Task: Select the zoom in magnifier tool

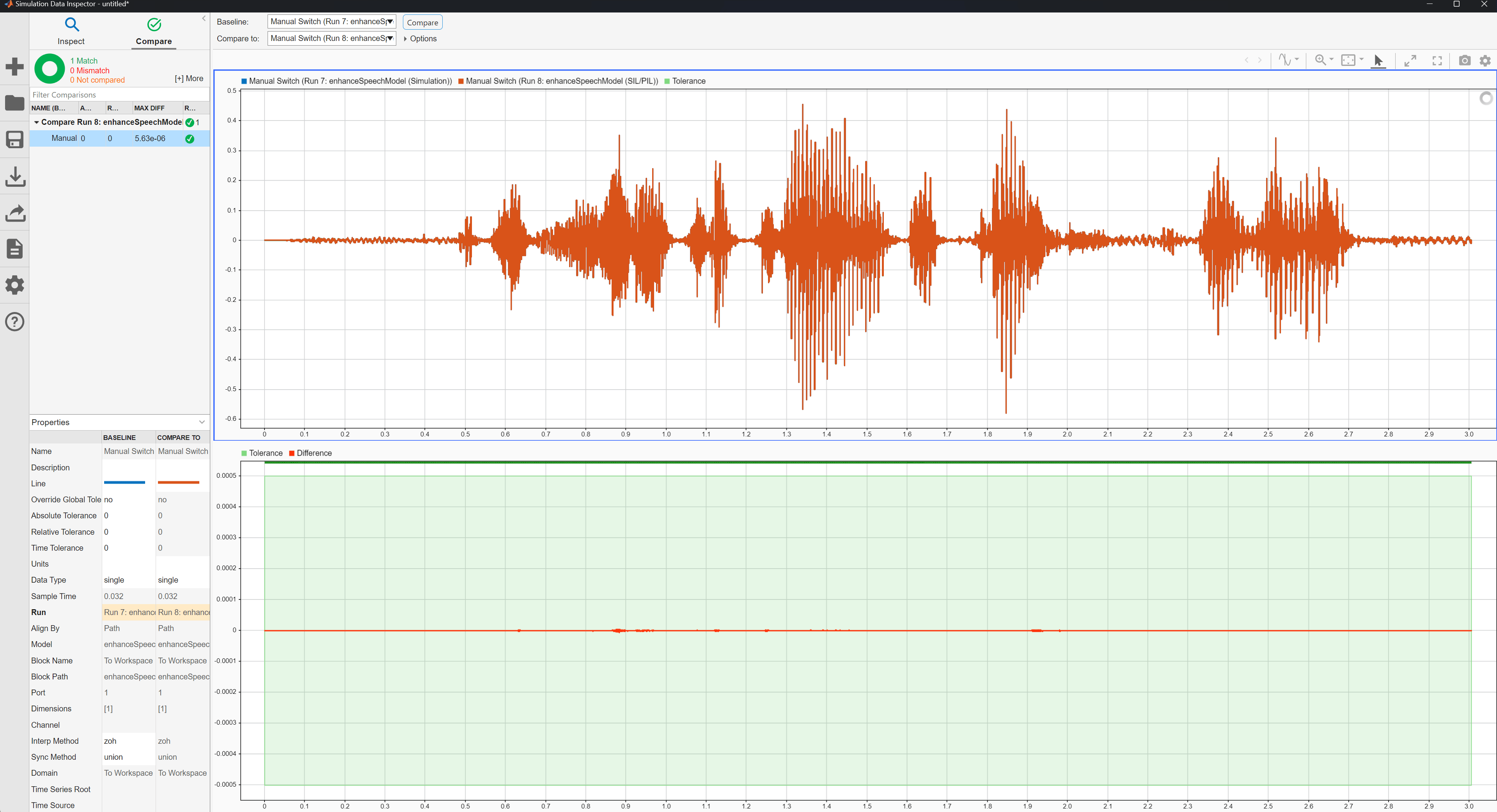Action: tap(1320, 60)
